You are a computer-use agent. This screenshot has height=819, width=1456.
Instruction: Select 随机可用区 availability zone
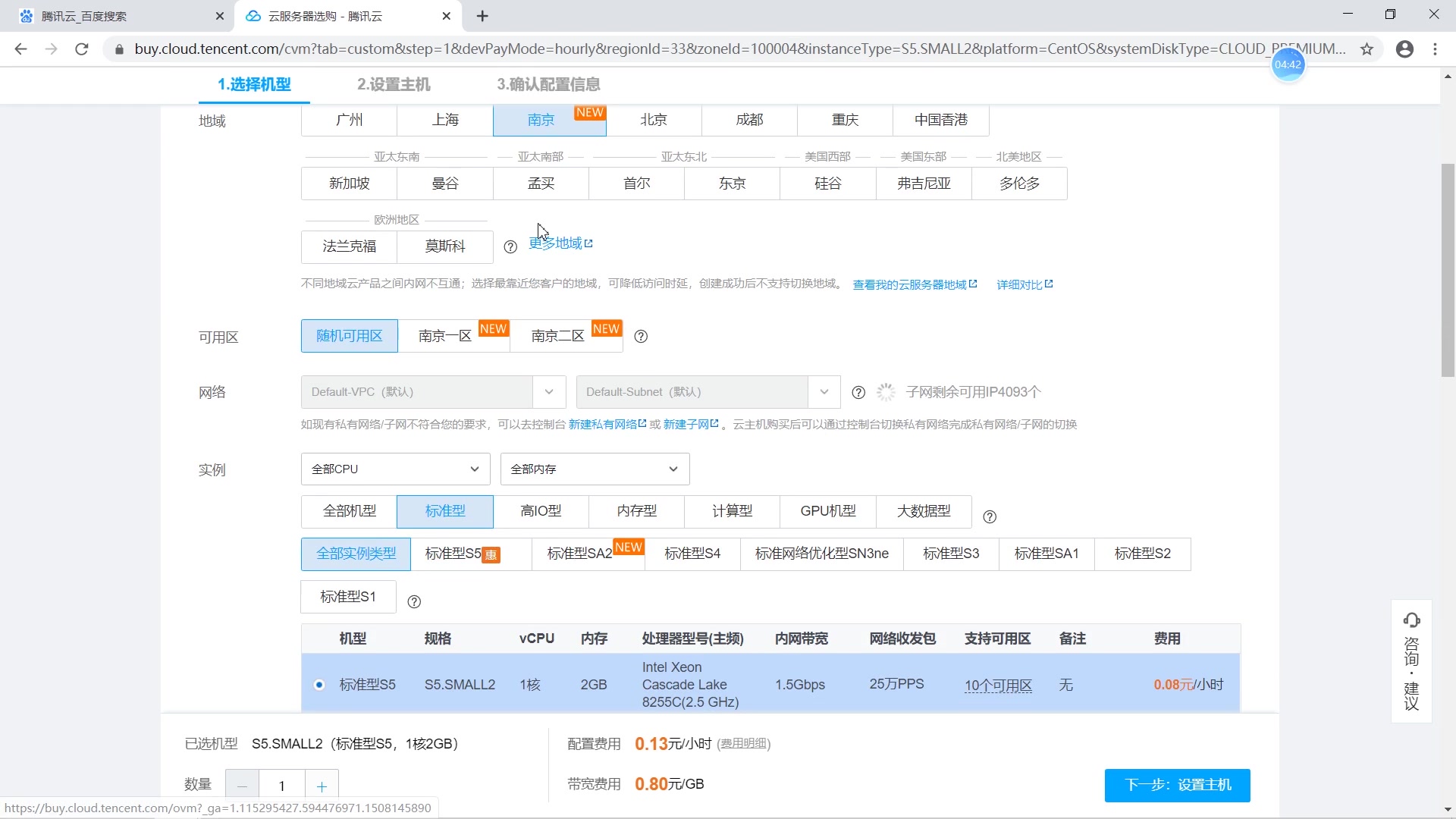(350, 336)
